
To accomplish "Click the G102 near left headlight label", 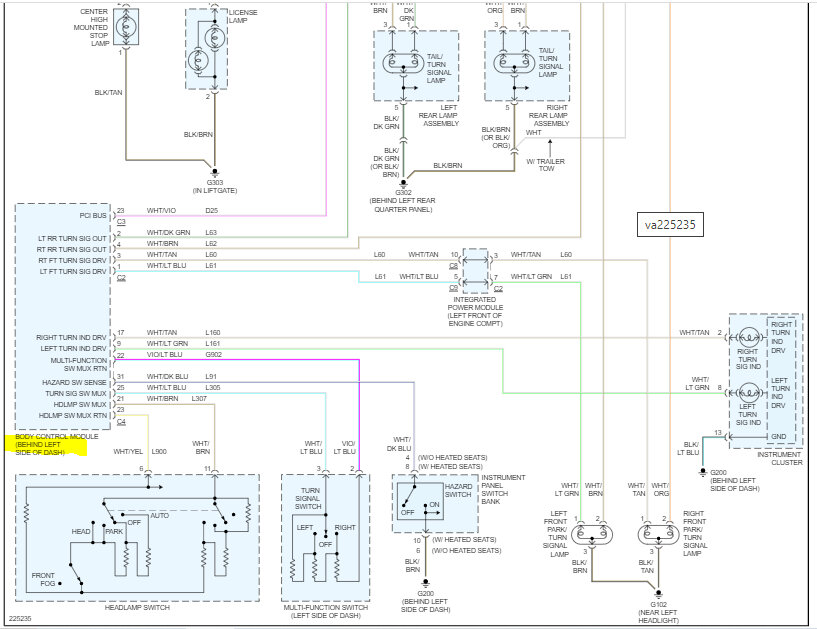I will 659,613.
